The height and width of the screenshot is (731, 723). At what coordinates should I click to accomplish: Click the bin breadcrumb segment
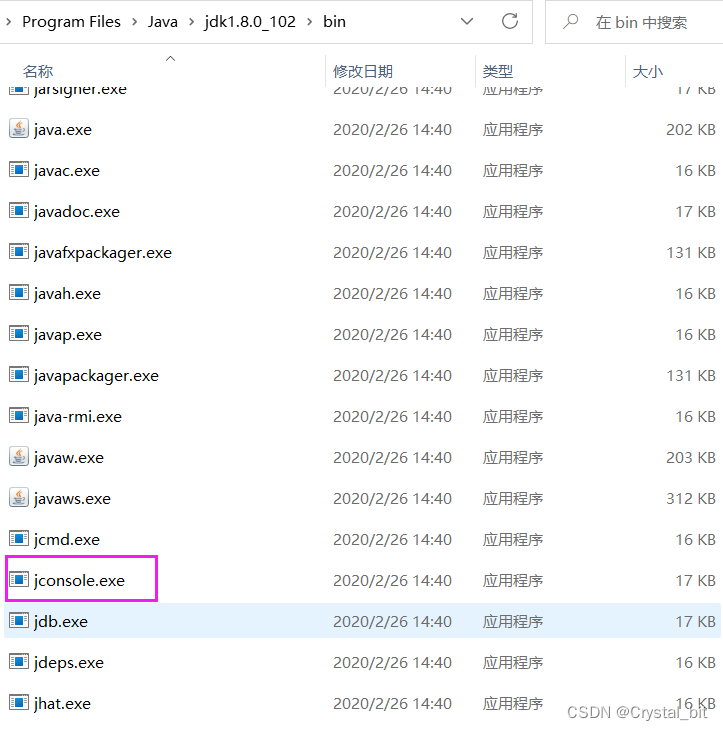(x=334, y=22)
